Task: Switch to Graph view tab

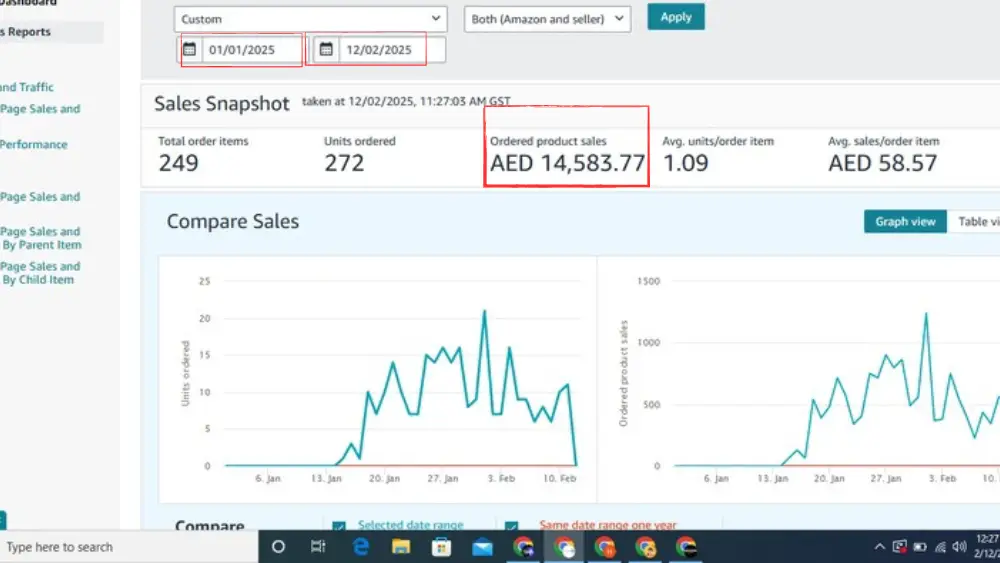Action: [905, 221]
